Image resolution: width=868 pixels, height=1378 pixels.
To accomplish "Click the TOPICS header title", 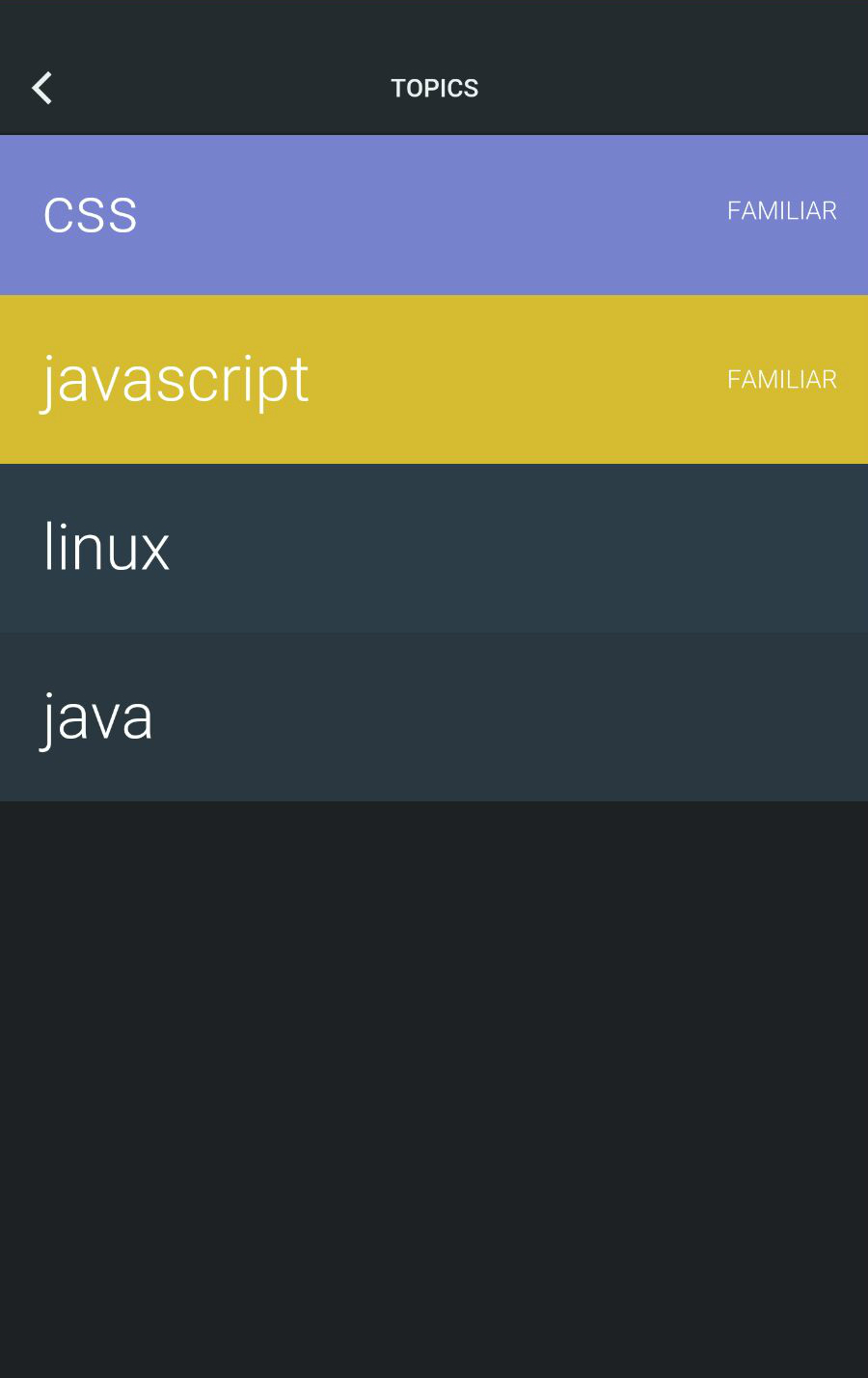I will pos(434,88).
